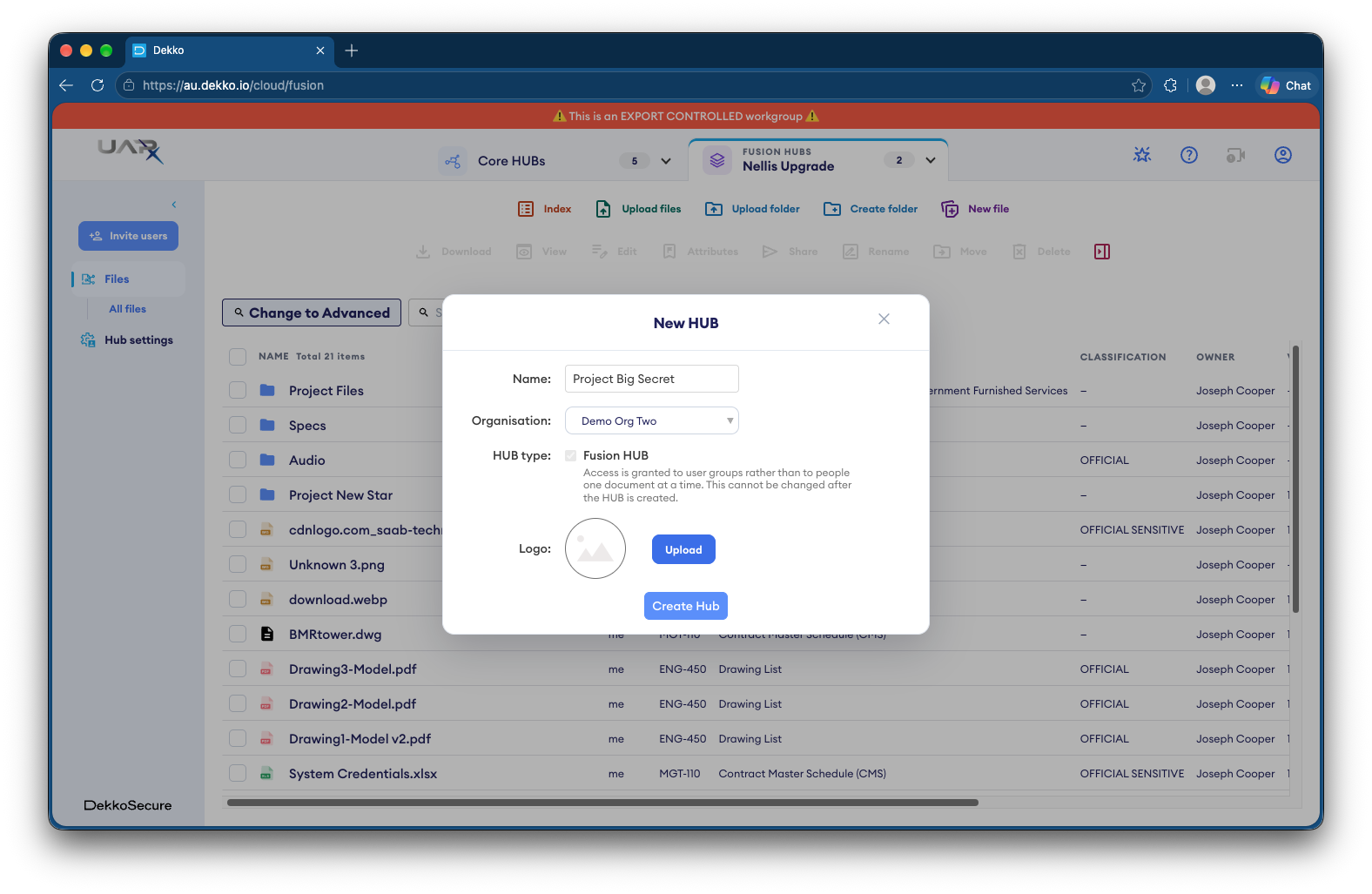This screenshot has width=1372, height=894.
Task: Open the browser extensions icon
Action: [x=1171, y=85]
